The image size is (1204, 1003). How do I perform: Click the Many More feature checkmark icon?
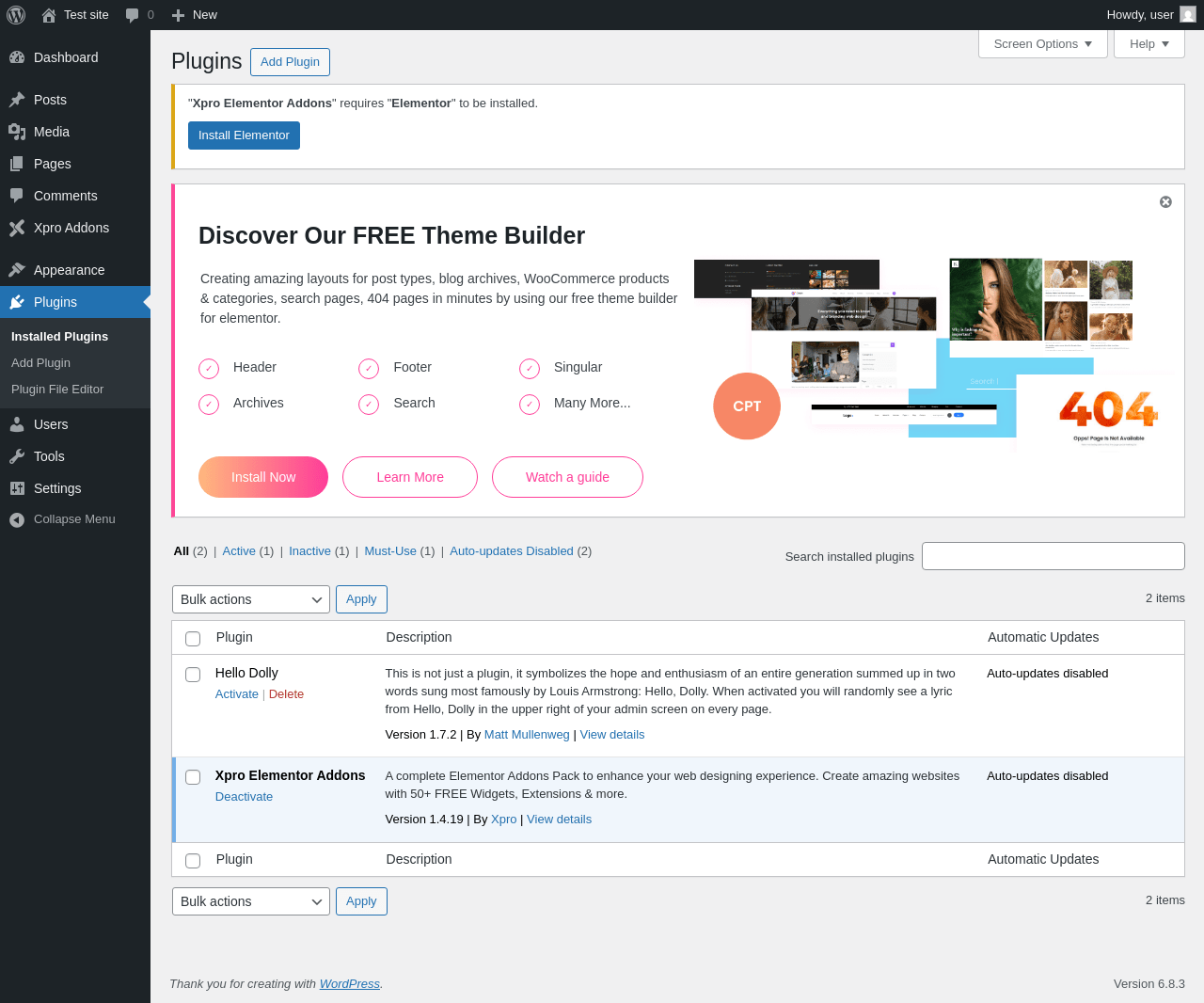(x=530, y=404)
